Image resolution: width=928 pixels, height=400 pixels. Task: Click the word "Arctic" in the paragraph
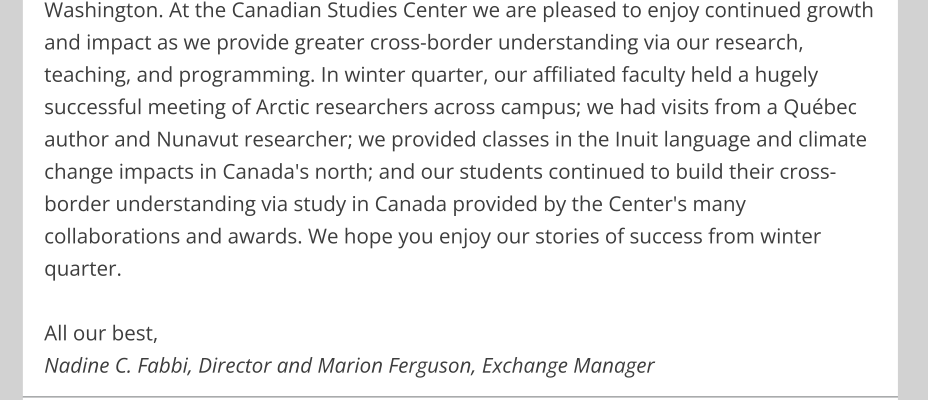tap(282, 107)
